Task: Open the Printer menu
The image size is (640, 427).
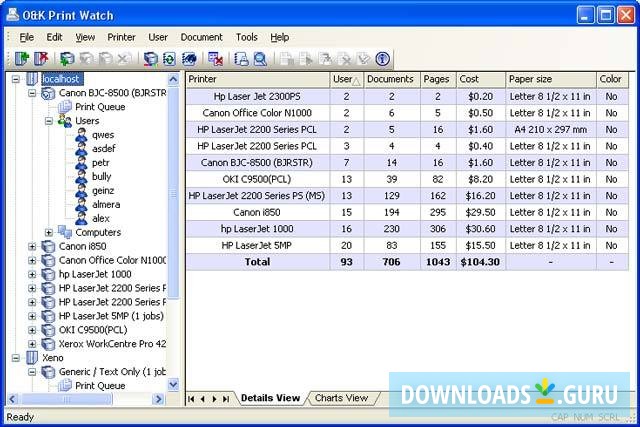Action: click(x=121, y=37)
